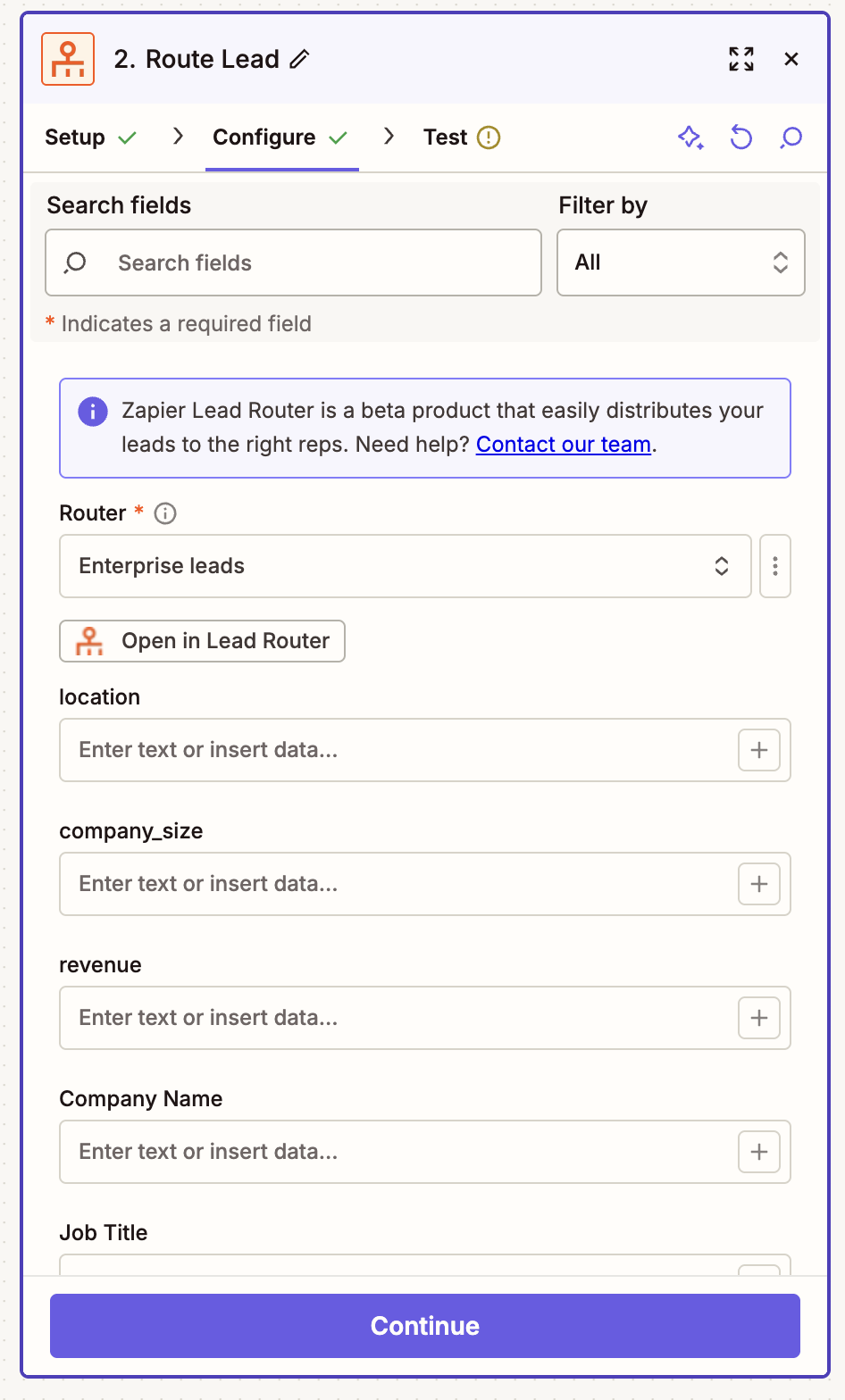Image resolution: width=845 pixels, height=1400 pixels.
Task: Click the 'Filter by' label
Action: (603, 205)
